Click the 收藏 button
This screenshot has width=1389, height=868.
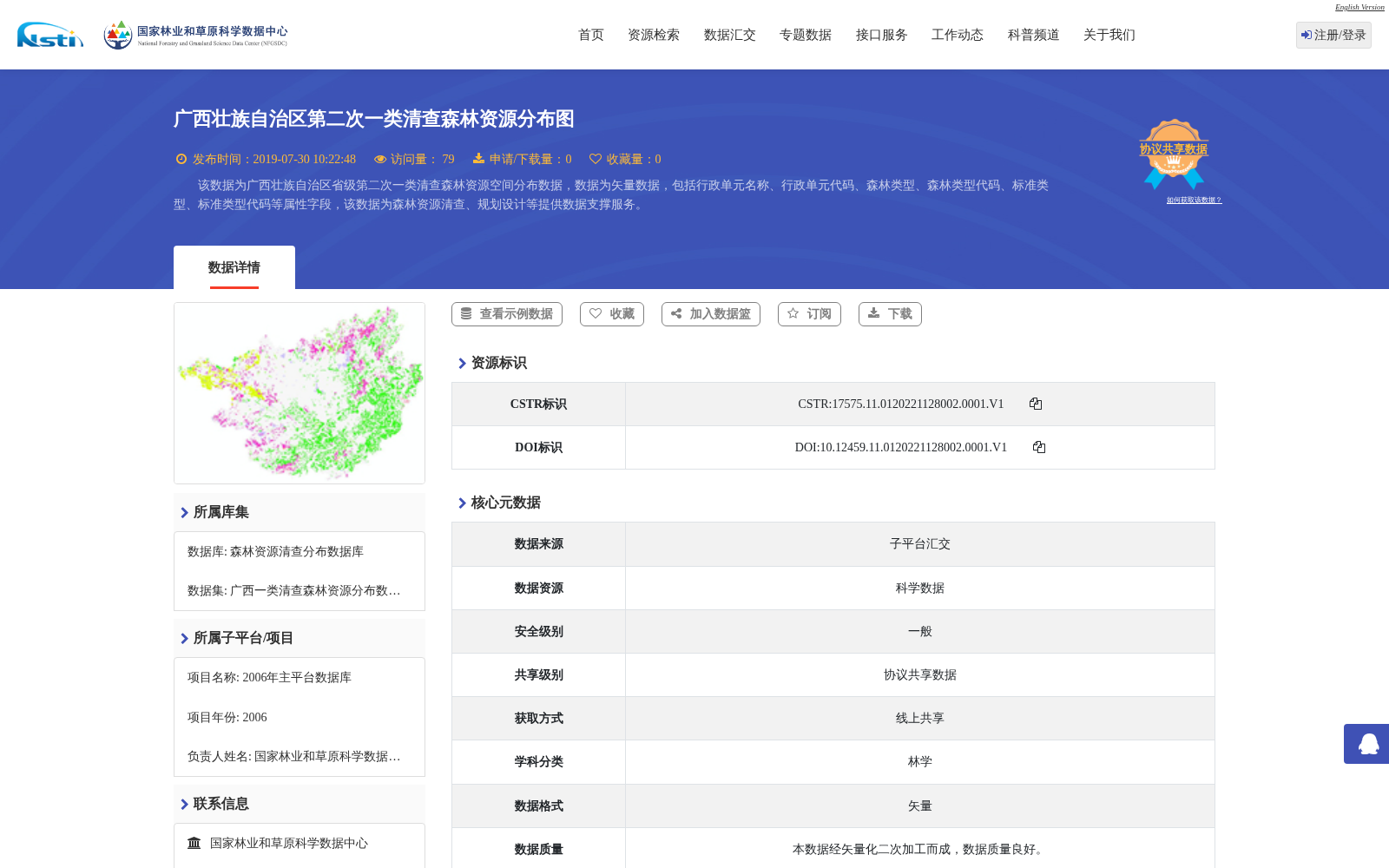click(x=612, y=314)
